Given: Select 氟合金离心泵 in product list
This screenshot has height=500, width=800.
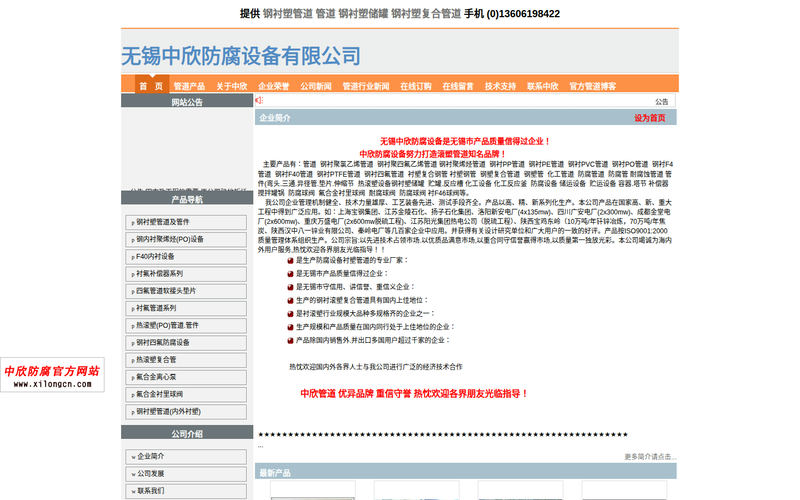Looking at the screenshot, I should coord(186,377).
